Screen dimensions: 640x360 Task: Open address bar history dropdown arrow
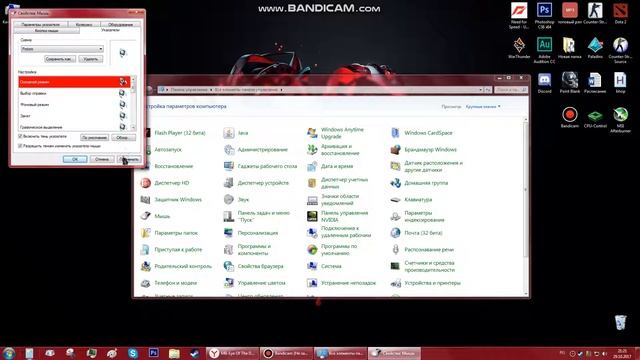click(480, 89)
